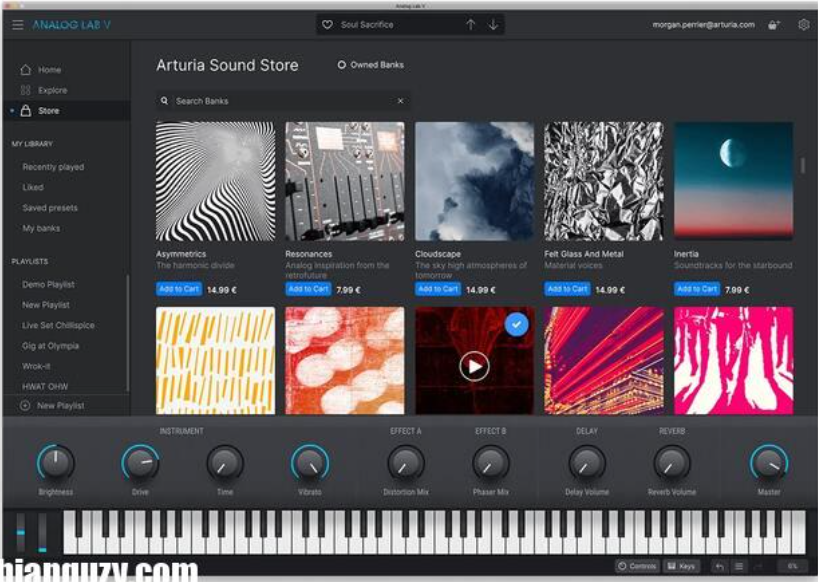Click the Analog Lab V logo
The image size is (818, 582).
click(71, 25)
